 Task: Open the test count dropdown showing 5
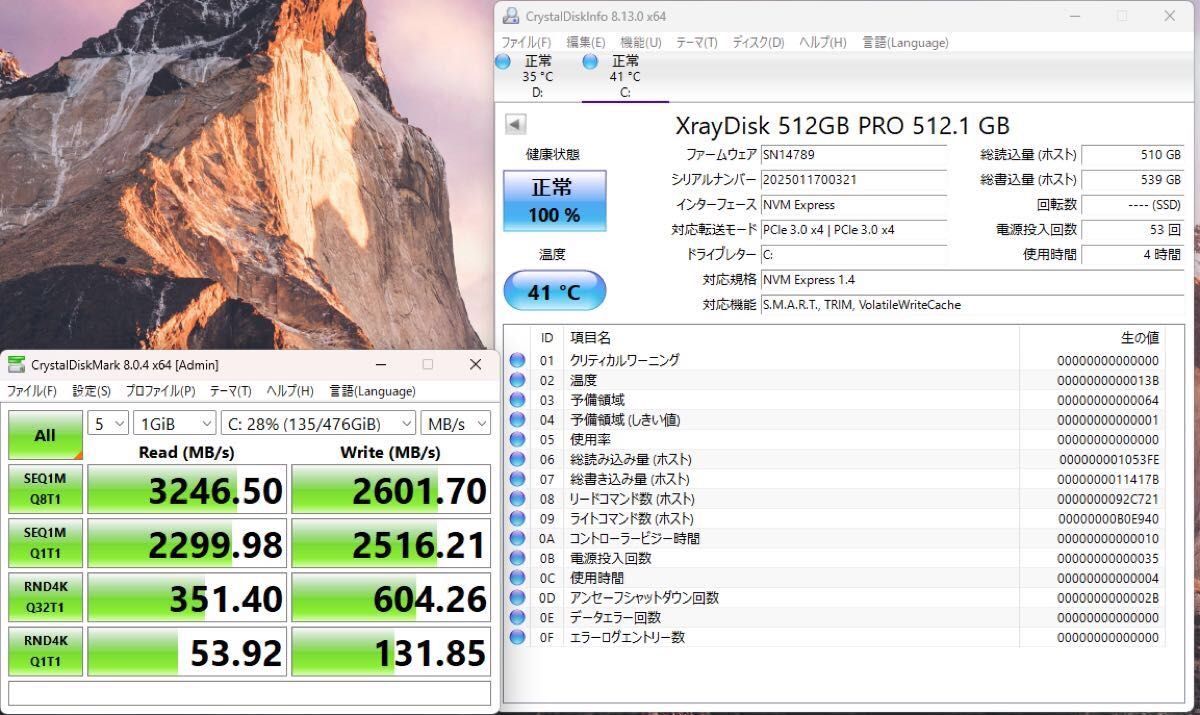pyautogui.click(x=108, y=423)
